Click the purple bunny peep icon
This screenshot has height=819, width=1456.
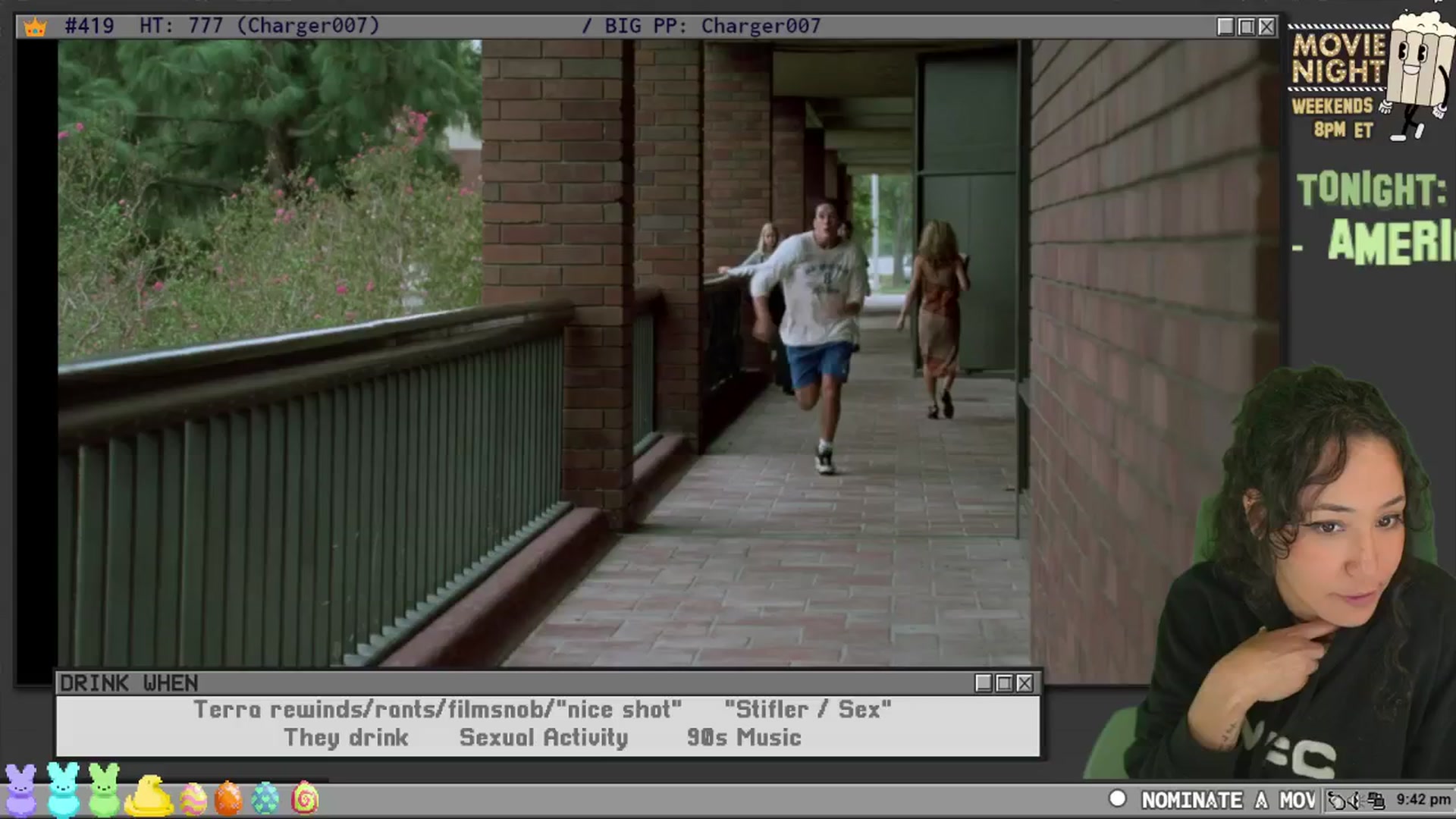point(20,789)
